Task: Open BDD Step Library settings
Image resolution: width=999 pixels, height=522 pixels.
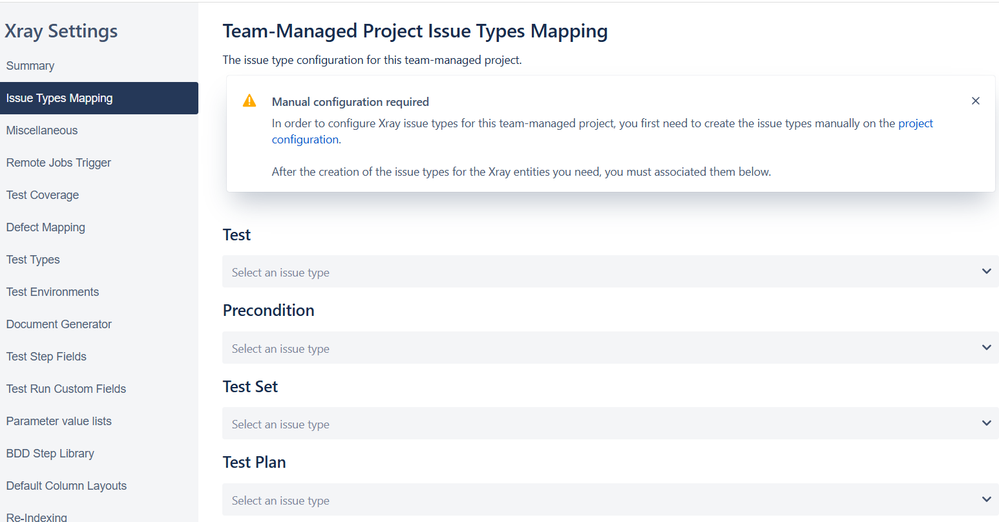Action: click(50, 453)
